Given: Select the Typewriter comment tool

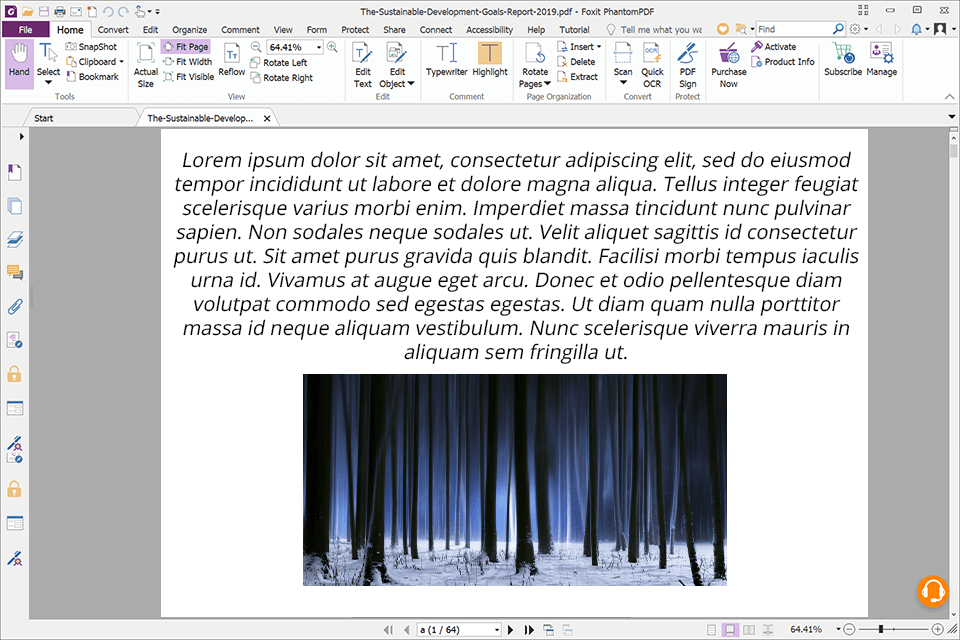Looking at the screenshot, I should coord(446,60).
